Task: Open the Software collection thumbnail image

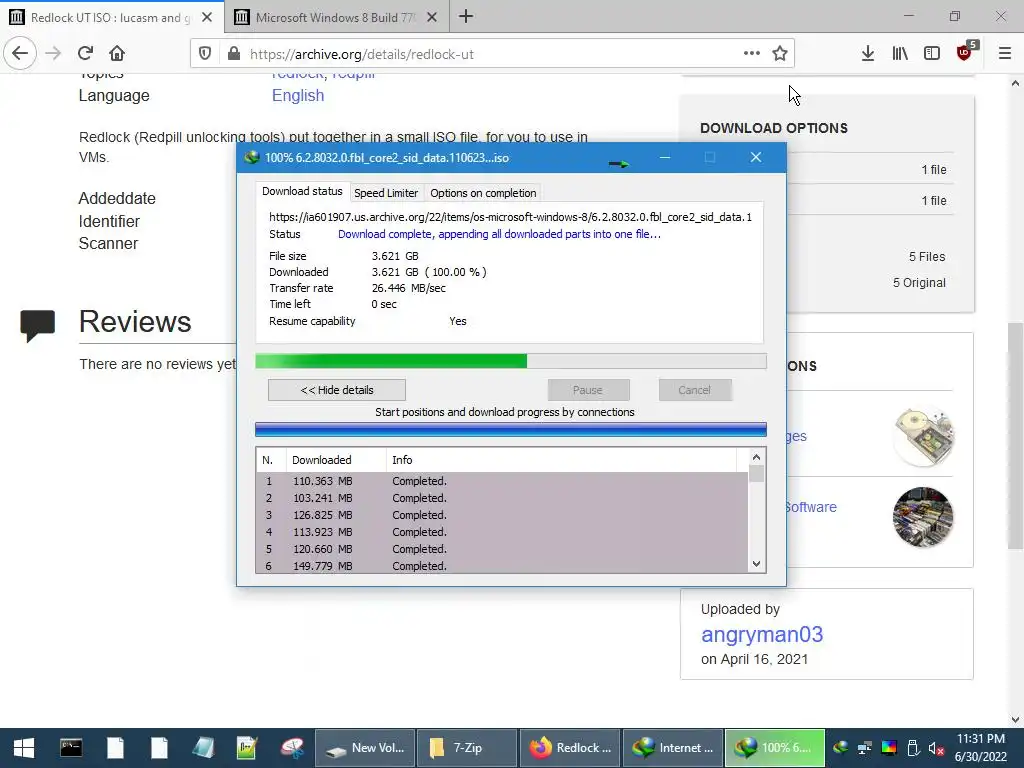Action: [x=923, y=517]
